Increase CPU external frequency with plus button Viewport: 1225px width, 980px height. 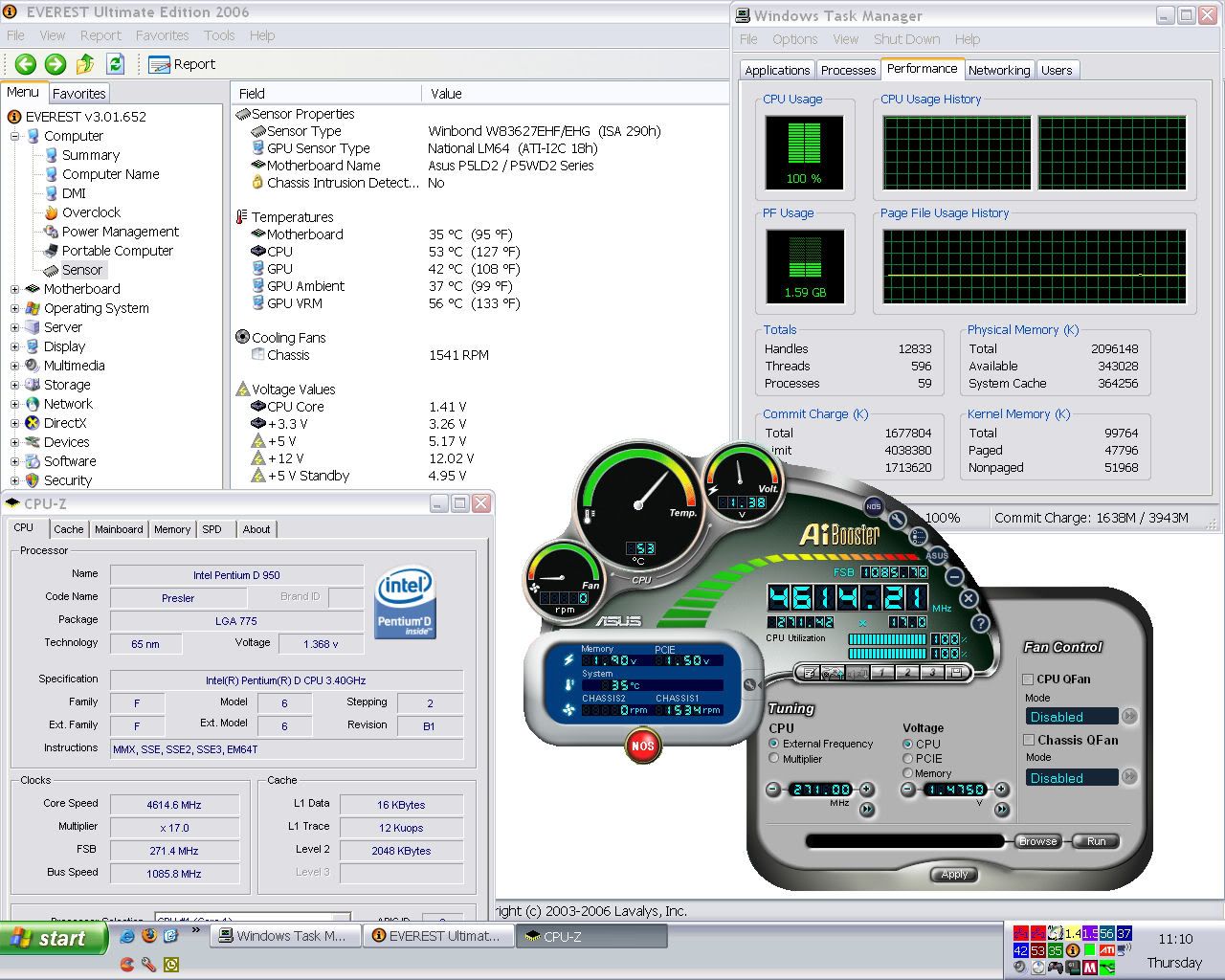pos(867,790)
